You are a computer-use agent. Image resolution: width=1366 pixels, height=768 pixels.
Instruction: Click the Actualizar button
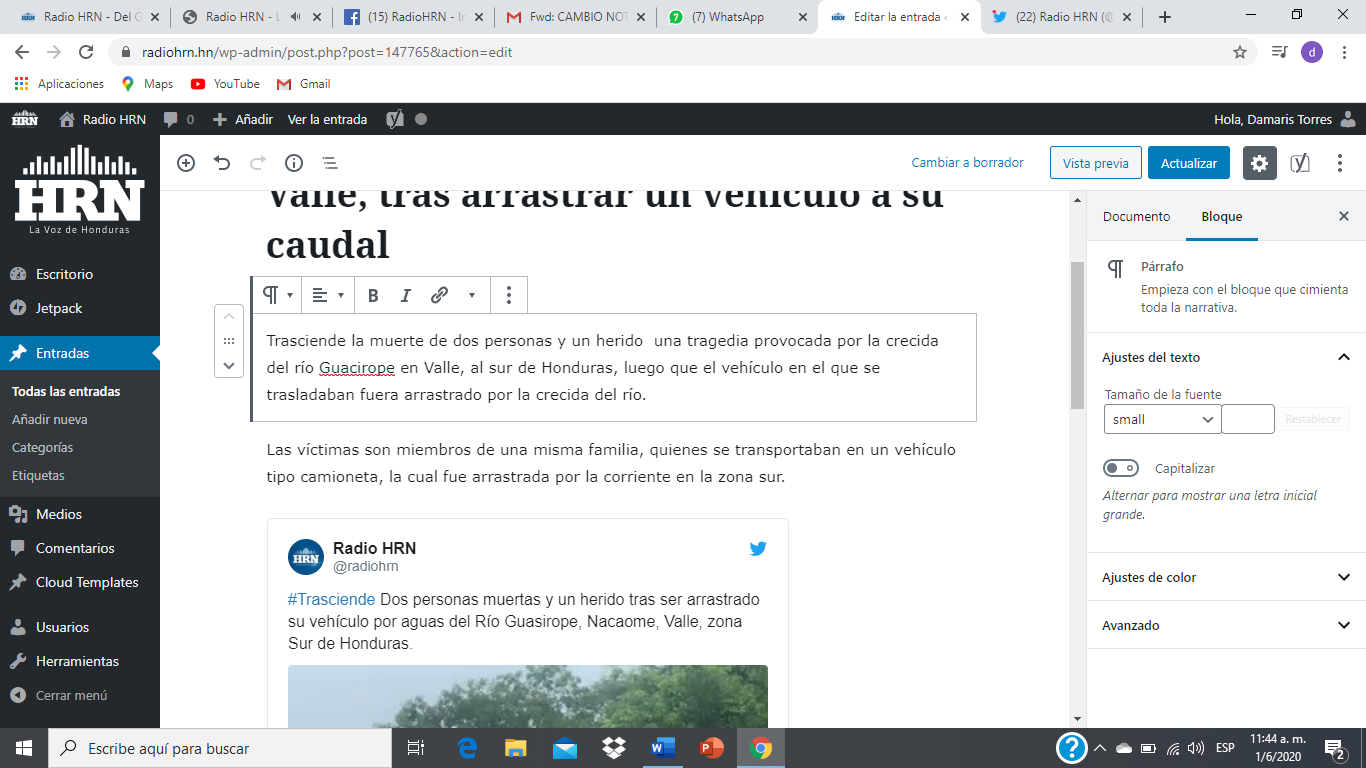tap(1188, 163)
